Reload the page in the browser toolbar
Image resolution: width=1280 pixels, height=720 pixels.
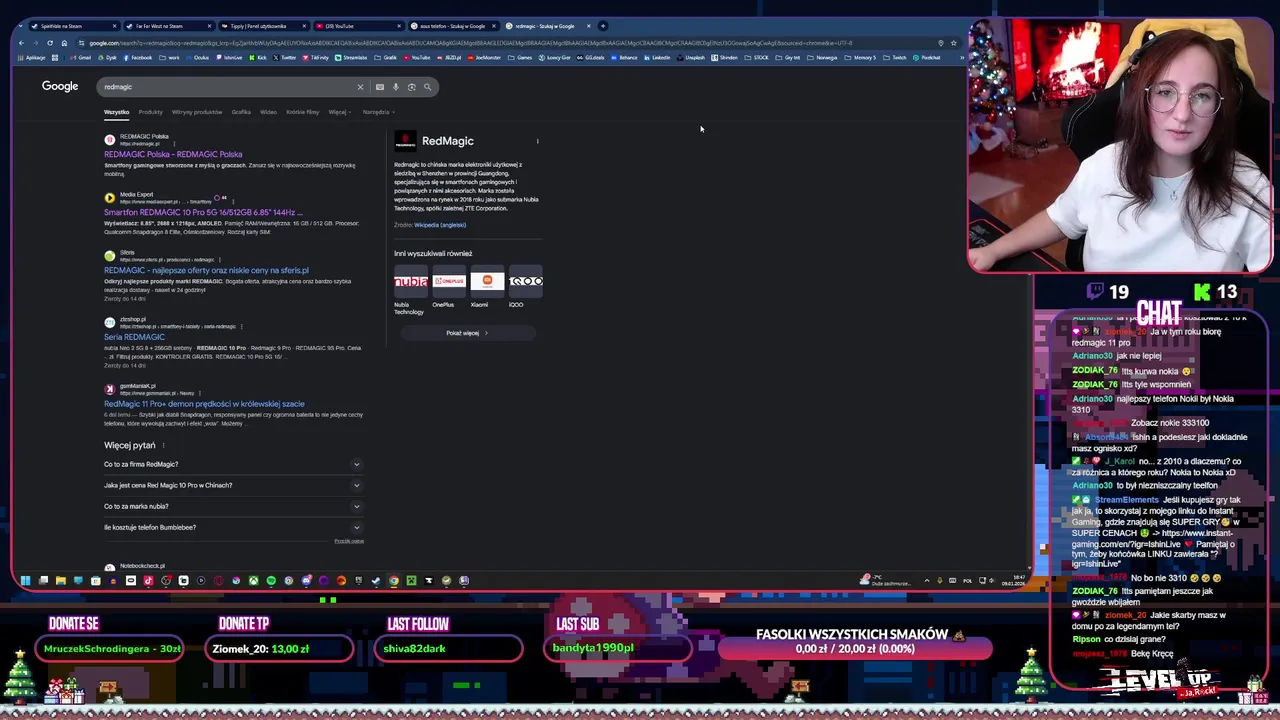(50, 43)
